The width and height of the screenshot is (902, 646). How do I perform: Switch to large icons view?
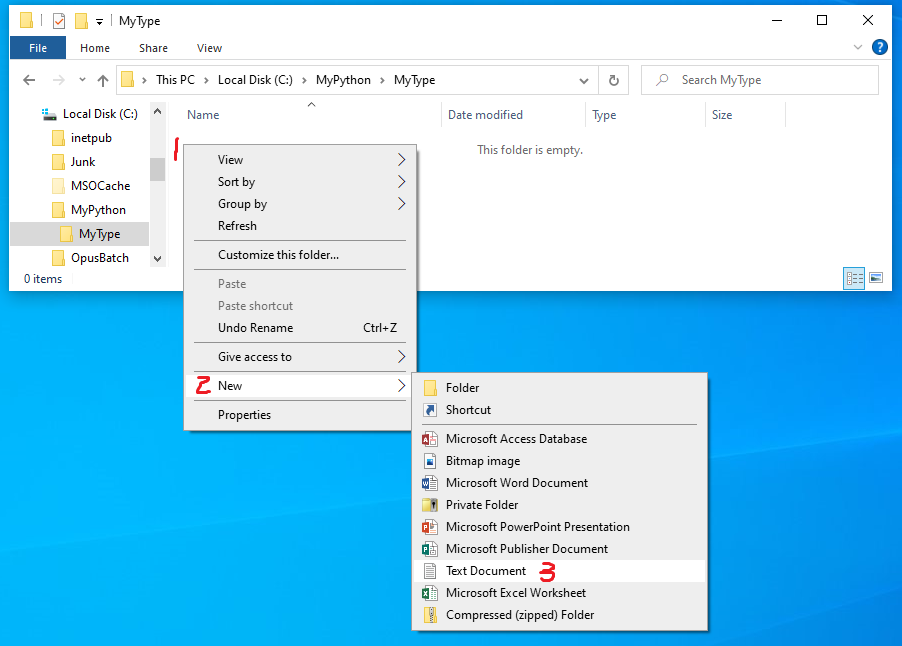[876, 278]
